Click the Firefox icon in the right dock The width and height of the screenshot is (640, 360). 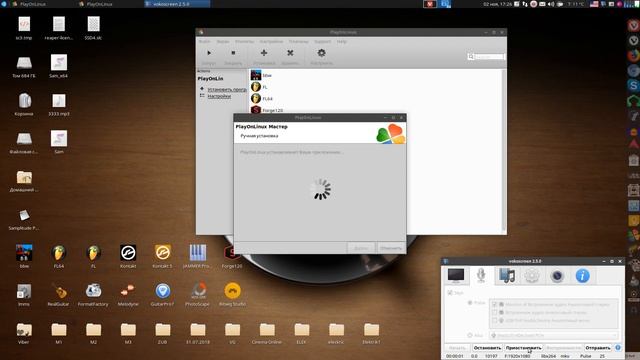(x=633, y=55)
